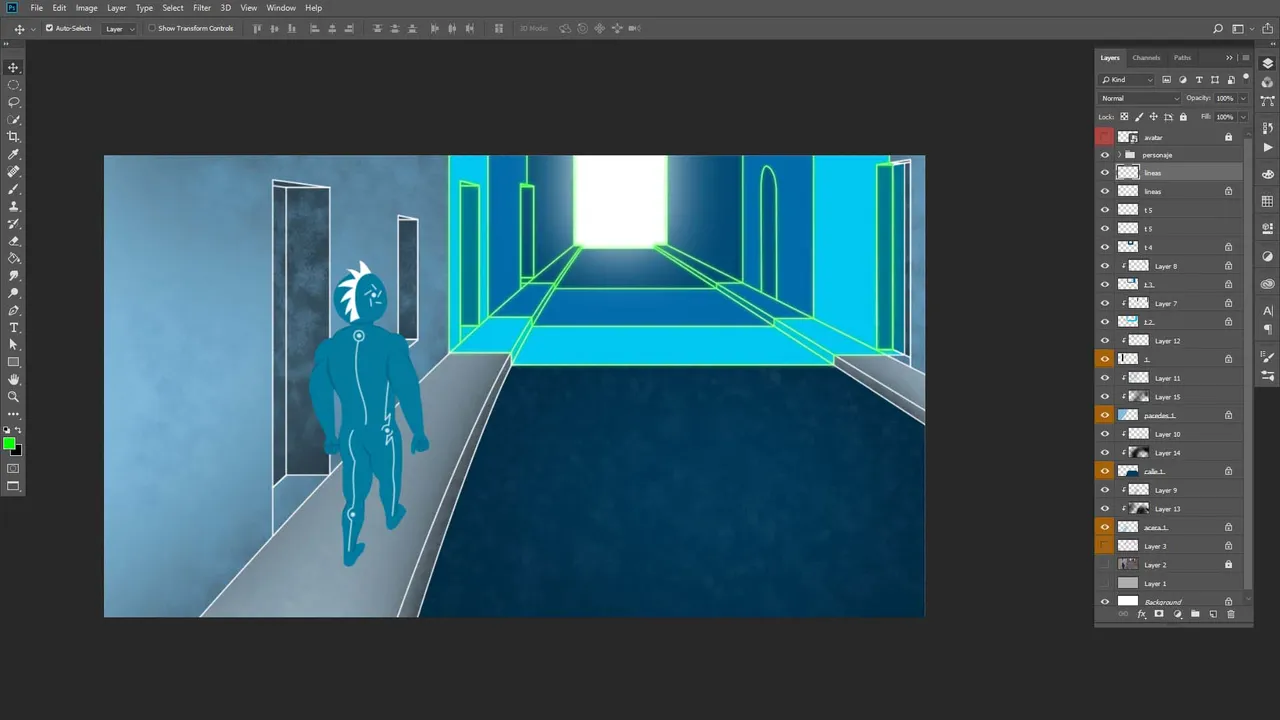1280x720 pixels.
Task: Select the Rectangle shape tool
Action: [x=13, y=362]
